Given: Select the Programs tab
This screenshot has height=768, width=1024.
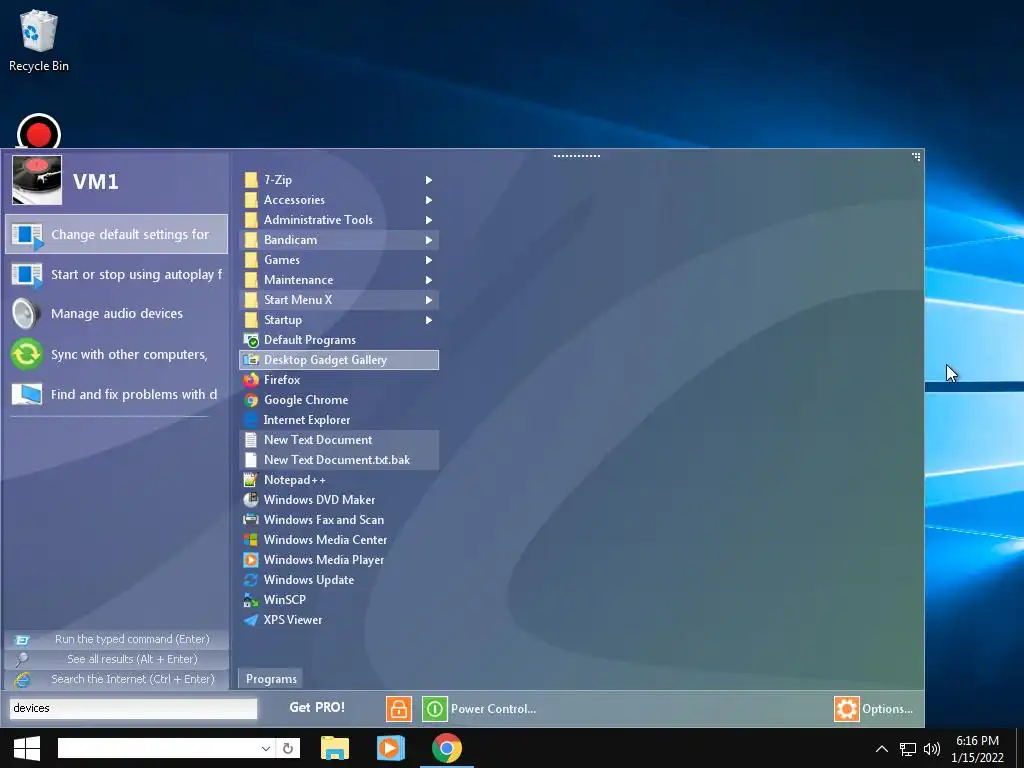Looking at the screenshot, I should 271,679.
